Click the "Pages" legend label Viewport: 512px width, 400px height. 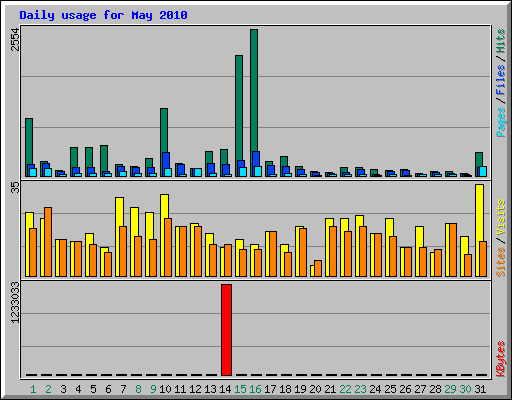[501, 122]
